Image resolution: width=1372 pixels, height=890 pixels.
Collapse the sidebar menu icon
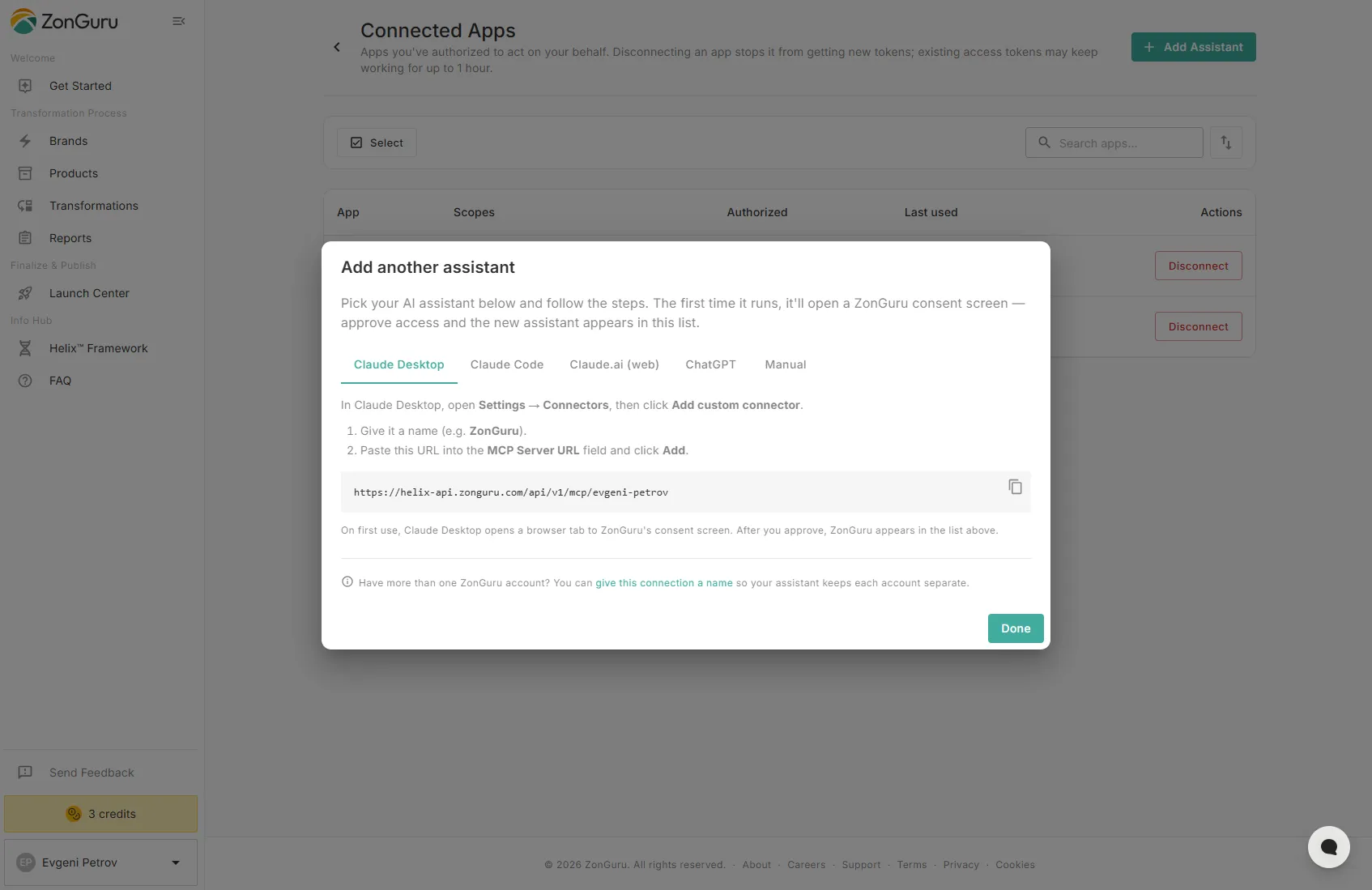tap(179, 21)
